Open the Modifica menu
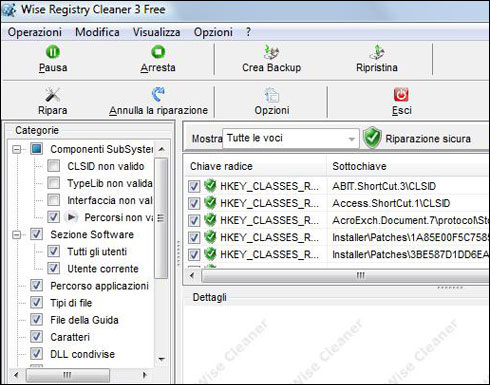The width and height of the screenshot is (490, 385). [x=97, y=32]
